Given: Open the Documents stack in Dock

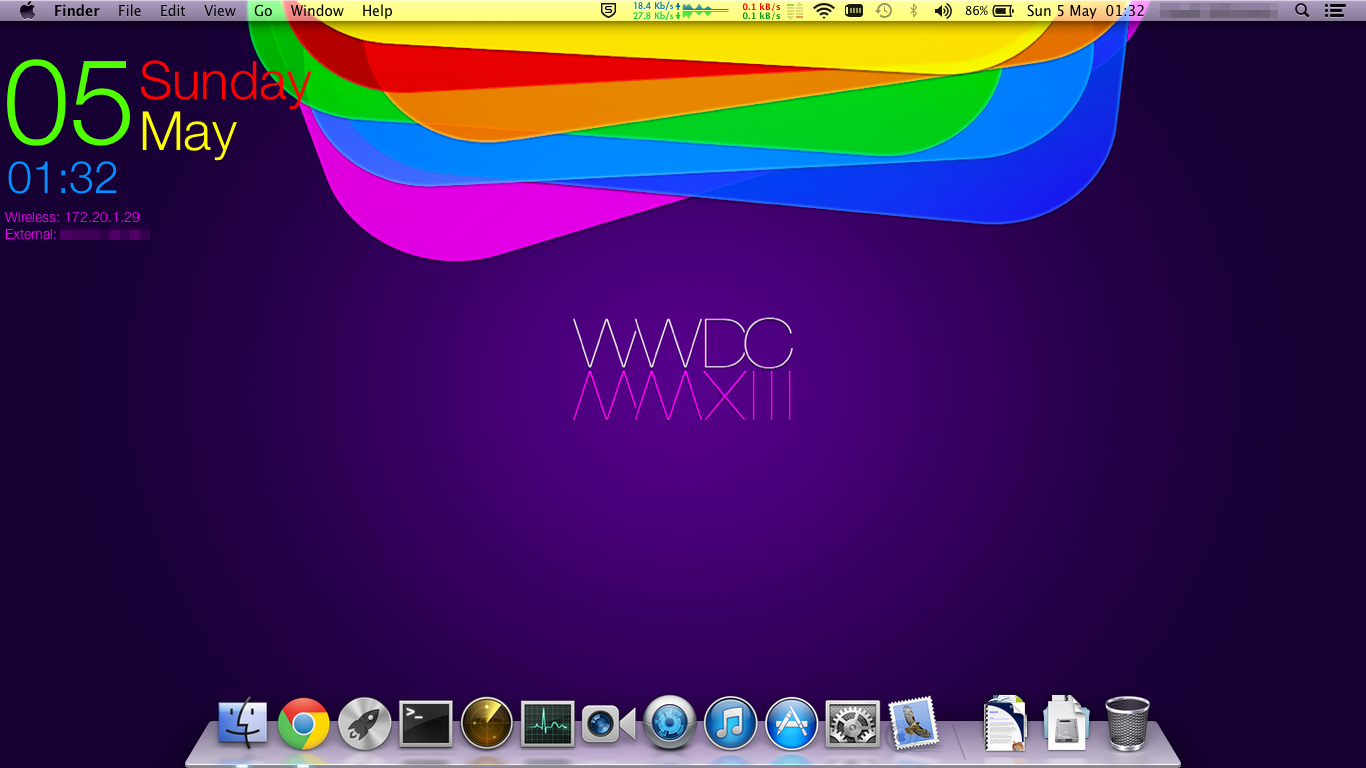Looking at the screenshot, I should point(1005,722).
